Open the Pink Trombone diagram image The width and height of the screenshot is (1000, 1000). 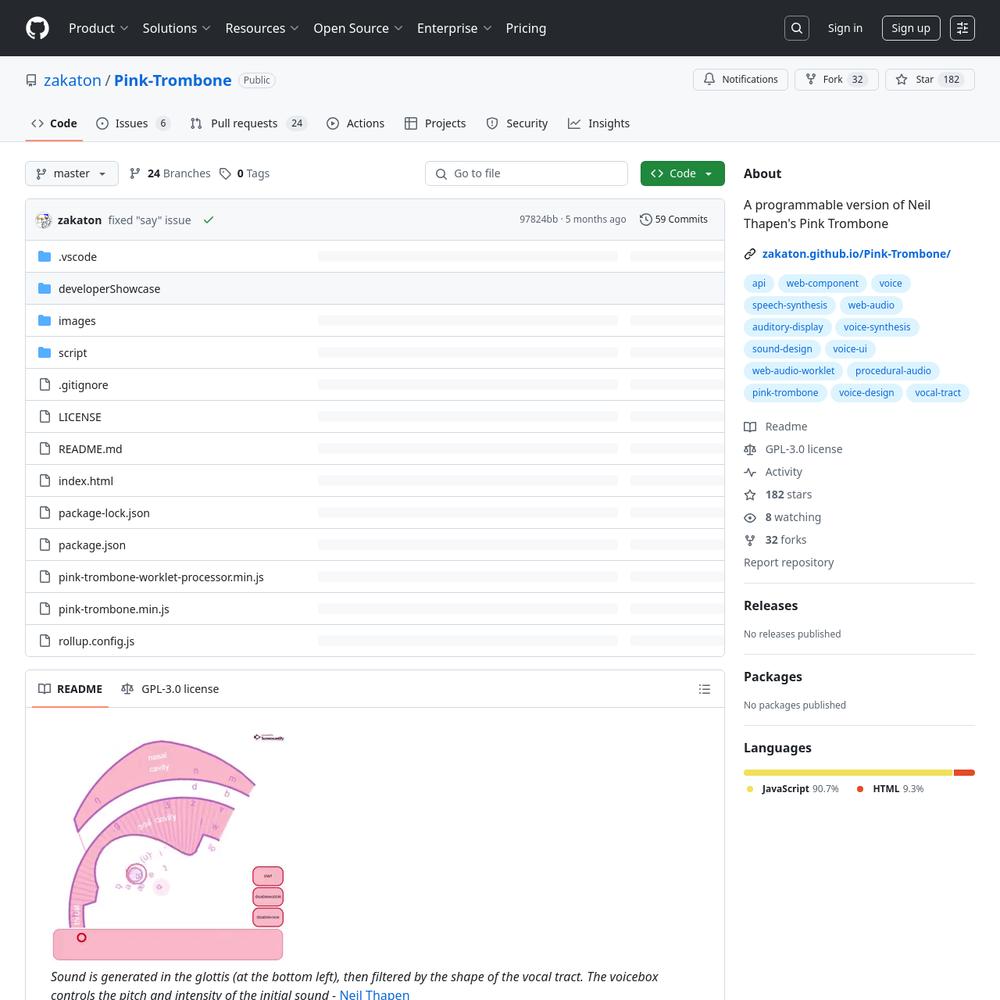click(x=168, y=846)
